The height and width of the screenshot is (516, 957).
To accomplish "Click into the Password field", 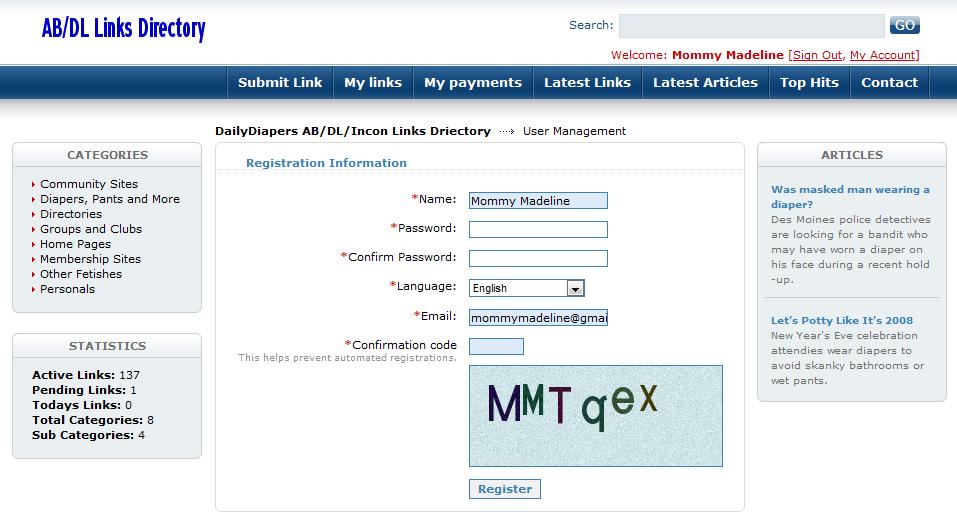I will 538,230.
